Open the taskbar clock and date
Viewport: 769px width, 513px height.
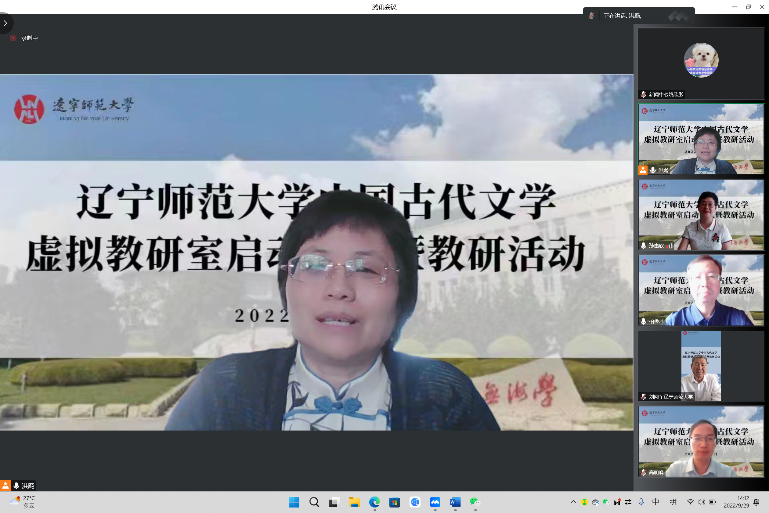click(742, 502)
